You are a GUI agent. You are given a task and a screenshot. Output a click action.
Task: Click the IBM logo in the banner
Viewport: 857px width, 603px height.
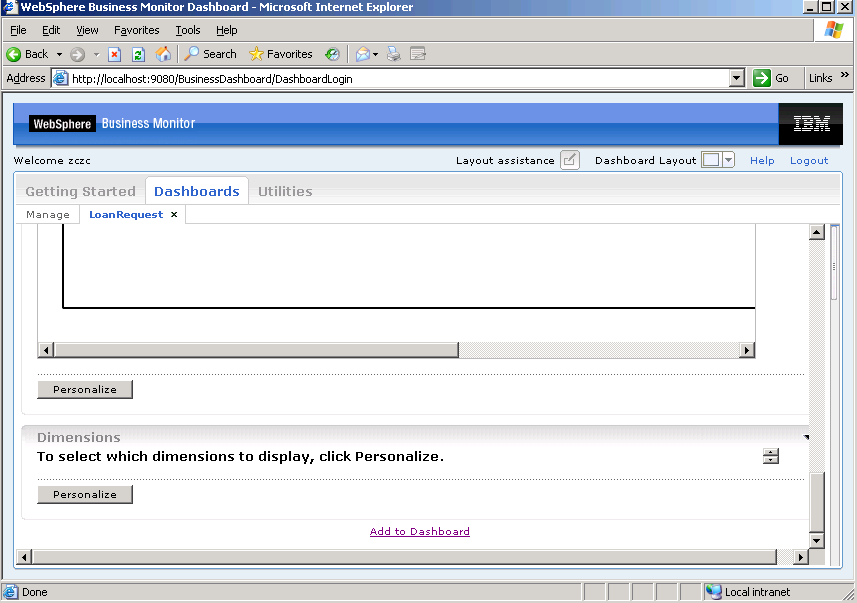(811, 124)
